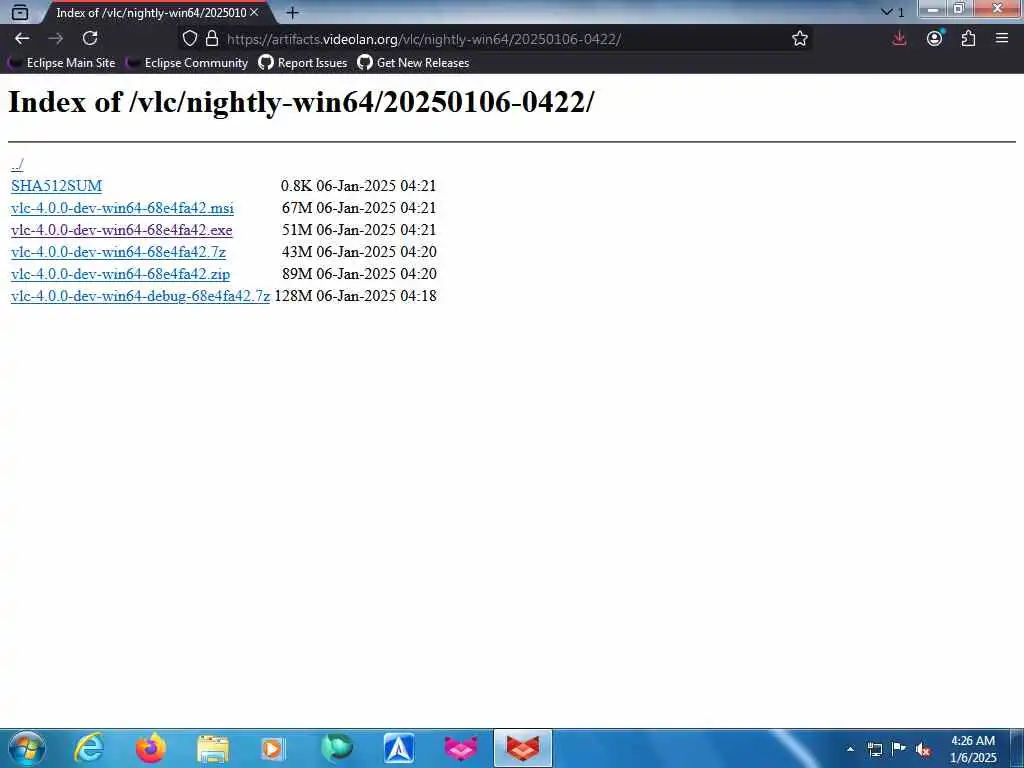Download vlc-4.0.0-dev-win64-68e4fa42.exe
The image size is (1024, 768).
coord(121,230)
